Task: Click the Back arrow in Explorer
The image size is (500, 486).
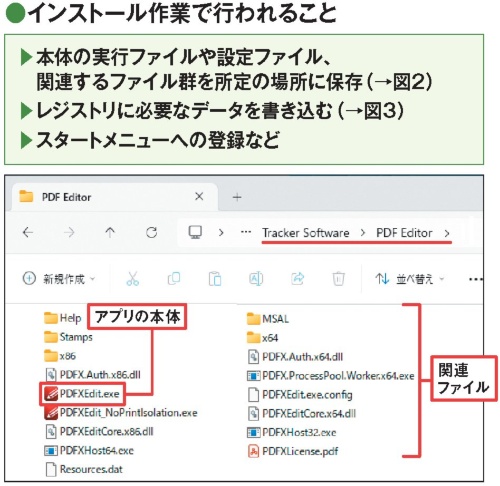Action: [x=28, y=232]
